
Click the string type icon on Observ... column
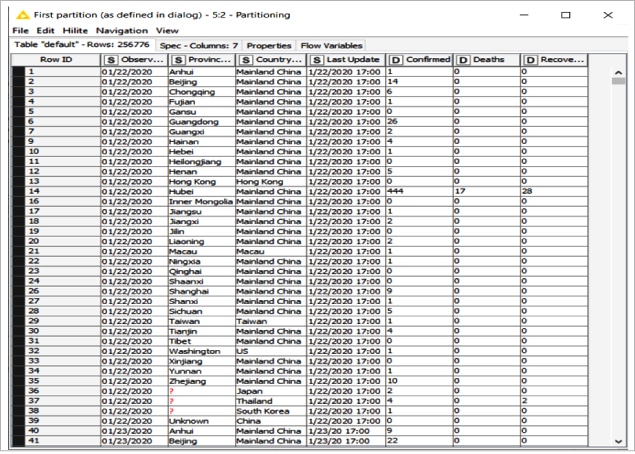(x=110, y=60)
